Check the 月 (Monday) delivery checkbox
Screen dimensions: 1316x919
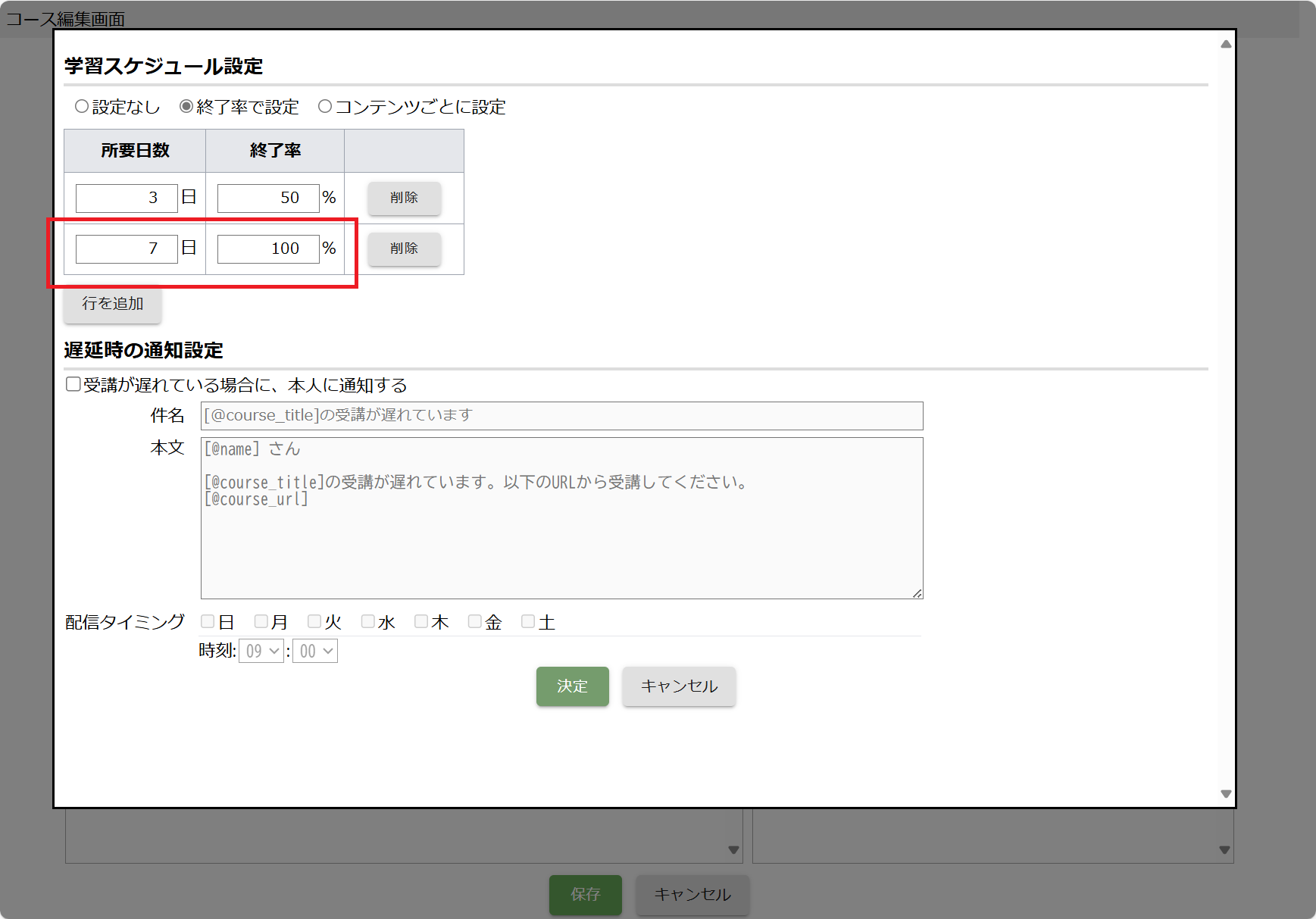pos(261,622)
